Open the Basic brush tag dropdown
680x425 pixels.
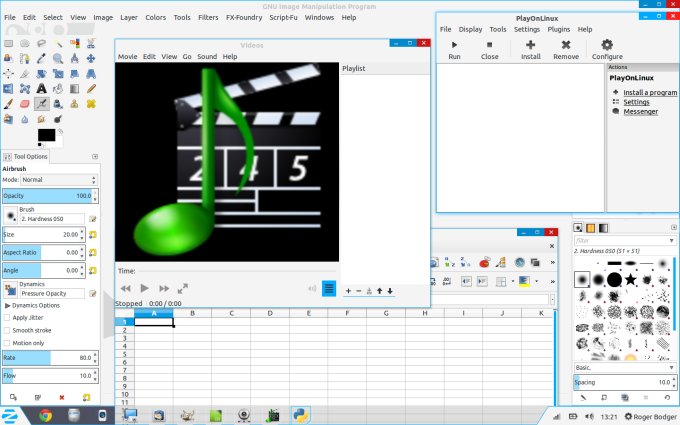pos(621,367)
